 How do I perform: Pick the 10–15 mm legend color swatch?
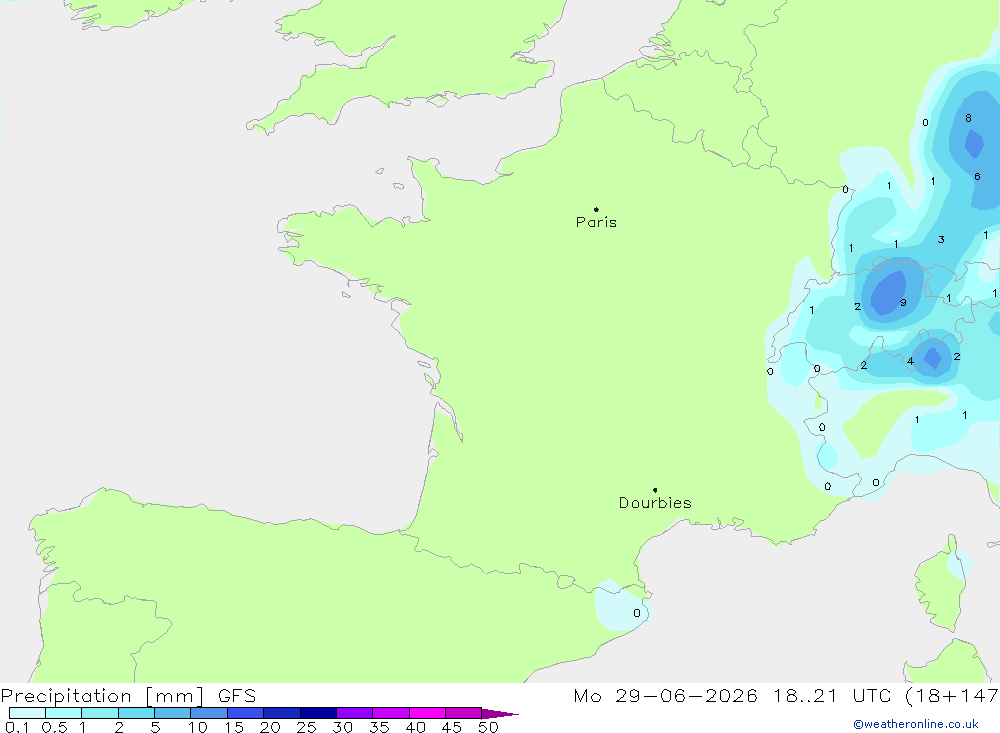(209, 713)
